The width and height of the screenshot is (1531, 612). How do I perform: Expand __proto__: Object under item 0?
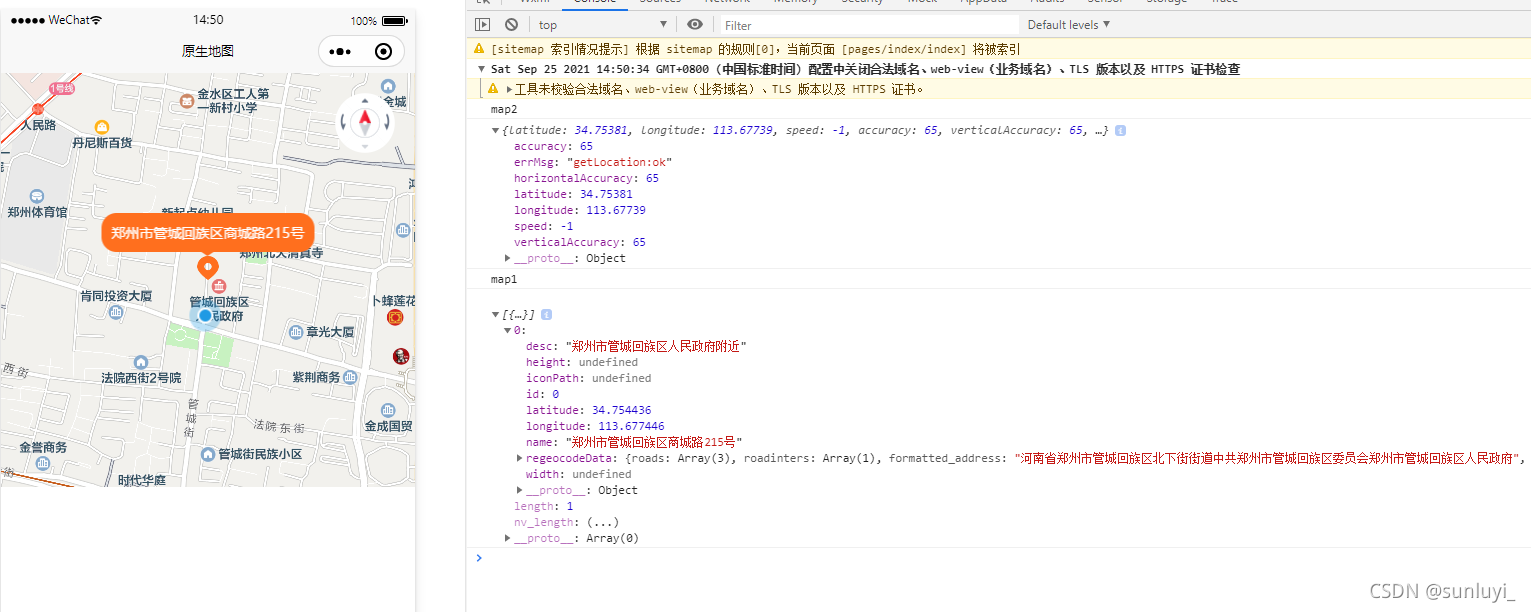click(520, 490)
